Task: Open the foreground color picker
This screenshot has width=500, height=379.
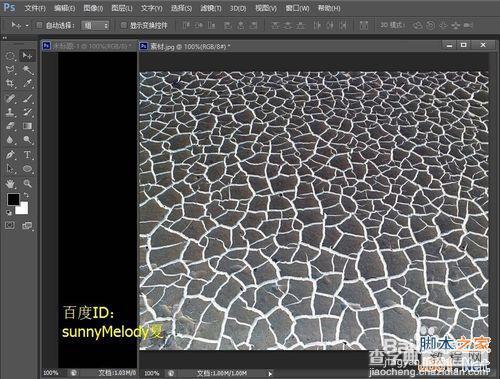Action: coord(13,199)
